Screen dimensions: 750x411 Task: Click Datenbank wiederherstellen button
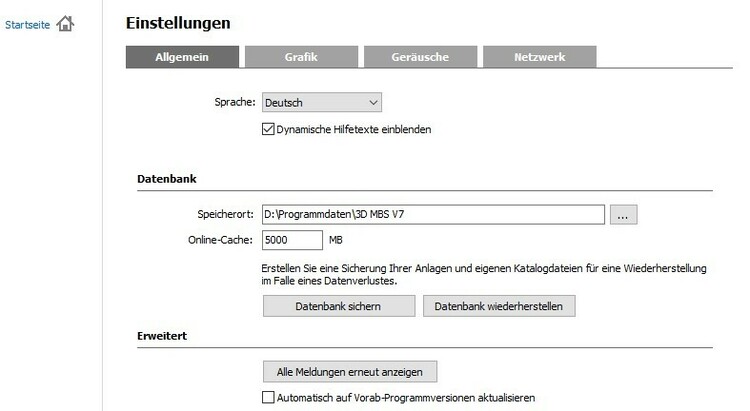(x=499, y=306)
